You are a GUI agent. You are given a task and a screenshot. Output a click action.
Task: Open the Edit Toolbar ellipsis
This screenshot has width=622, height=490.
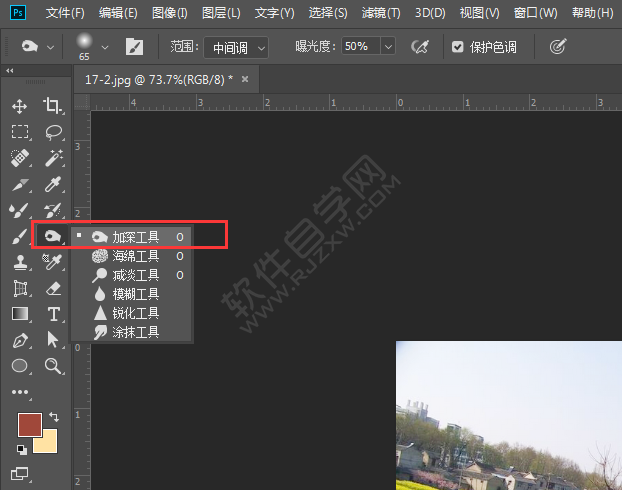pos(20,392)
